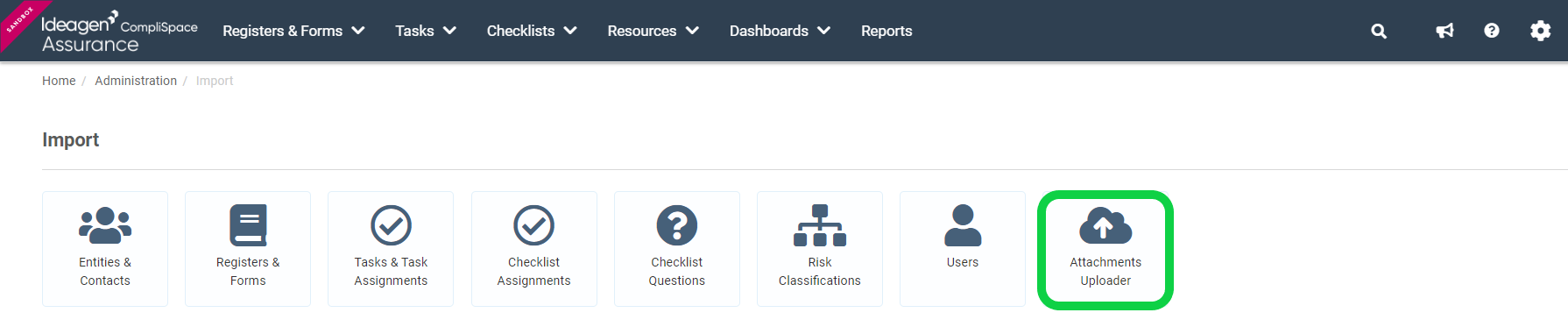The image size is (1568, 334).
Task: Expand the Dashboards menu chevron
Action: click(823, 31)
